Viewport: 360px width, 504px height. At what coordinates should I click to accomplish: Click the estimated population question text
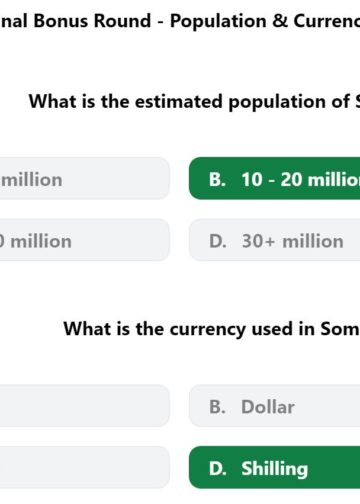pos(194,102)
